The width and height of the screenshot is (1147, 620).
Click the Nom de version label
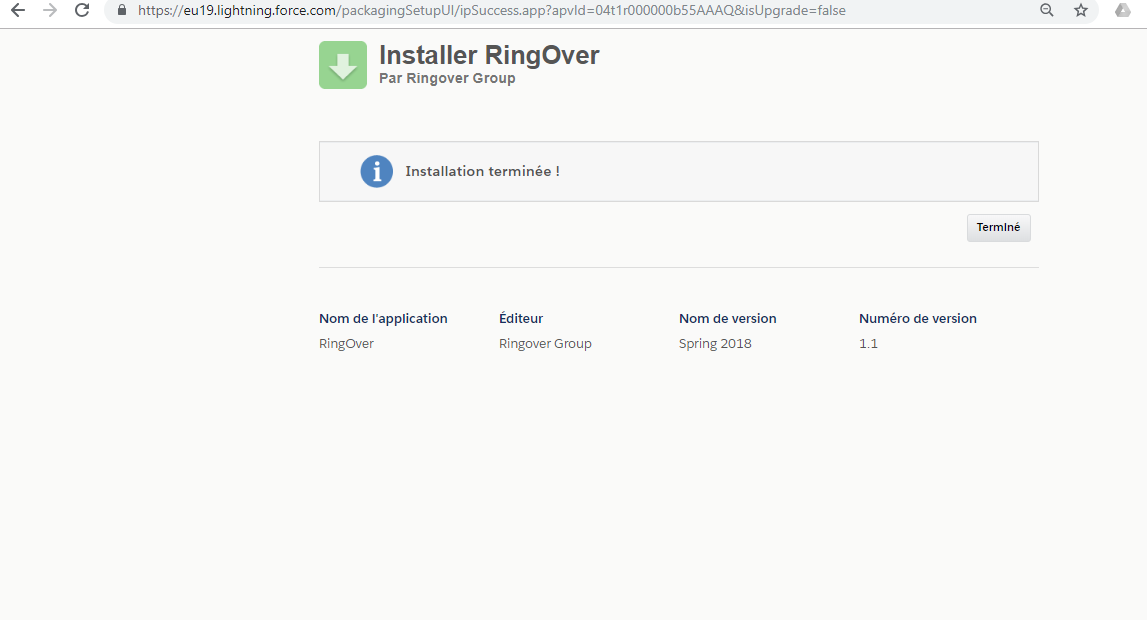tap(728, 319)
